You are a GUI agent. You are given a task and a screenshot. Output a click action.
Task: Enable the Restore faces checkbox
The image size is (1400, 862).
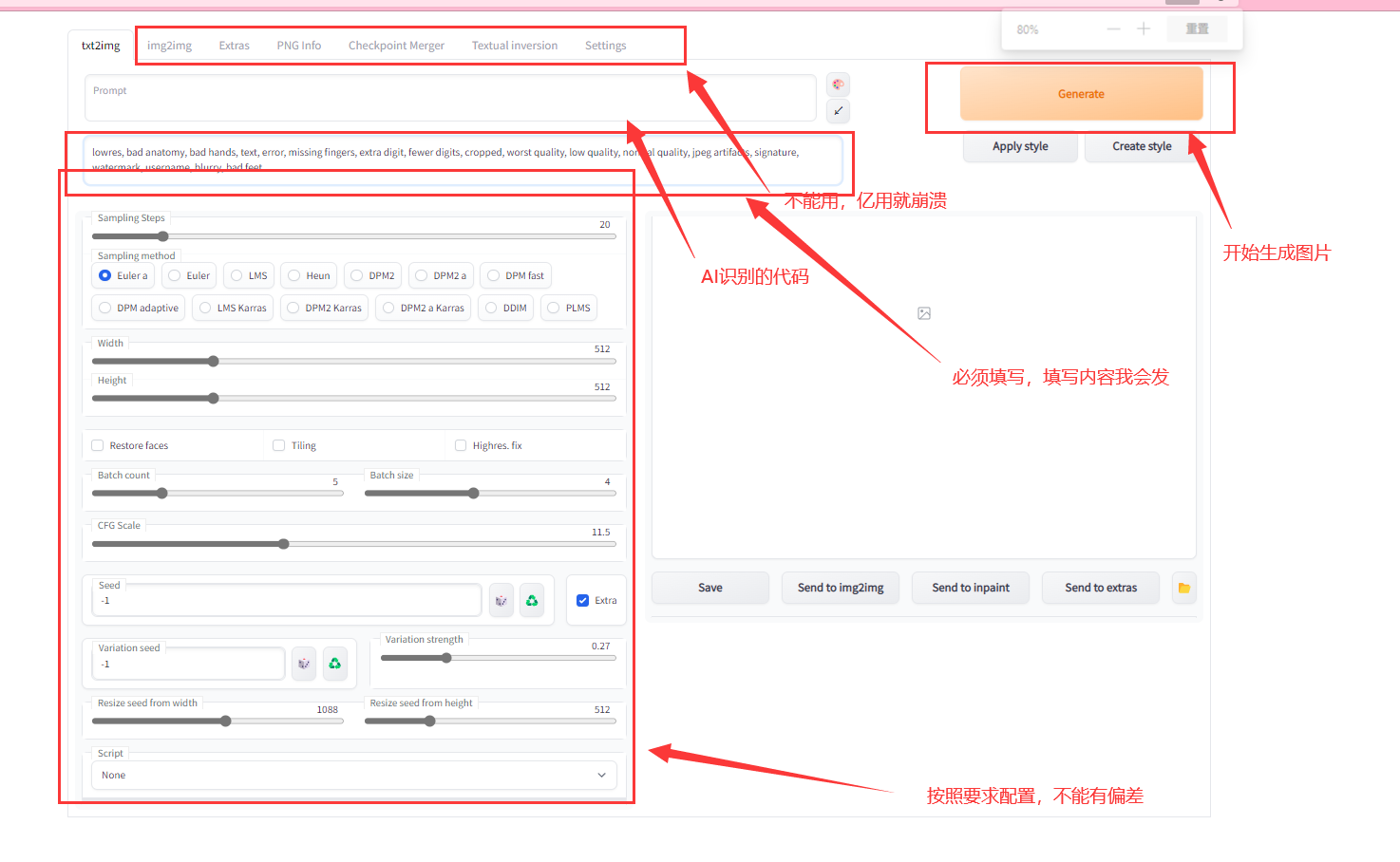coord(97,445)
